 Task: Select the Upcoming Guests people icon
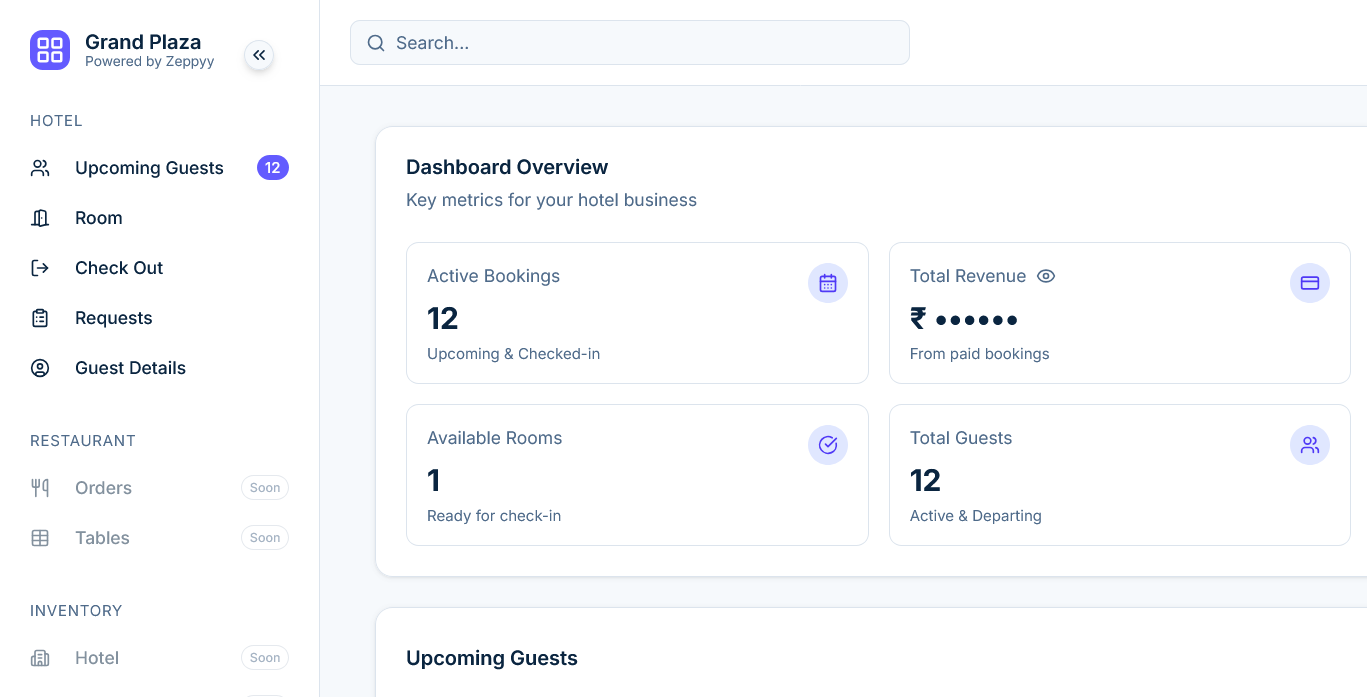pos(40,168)
